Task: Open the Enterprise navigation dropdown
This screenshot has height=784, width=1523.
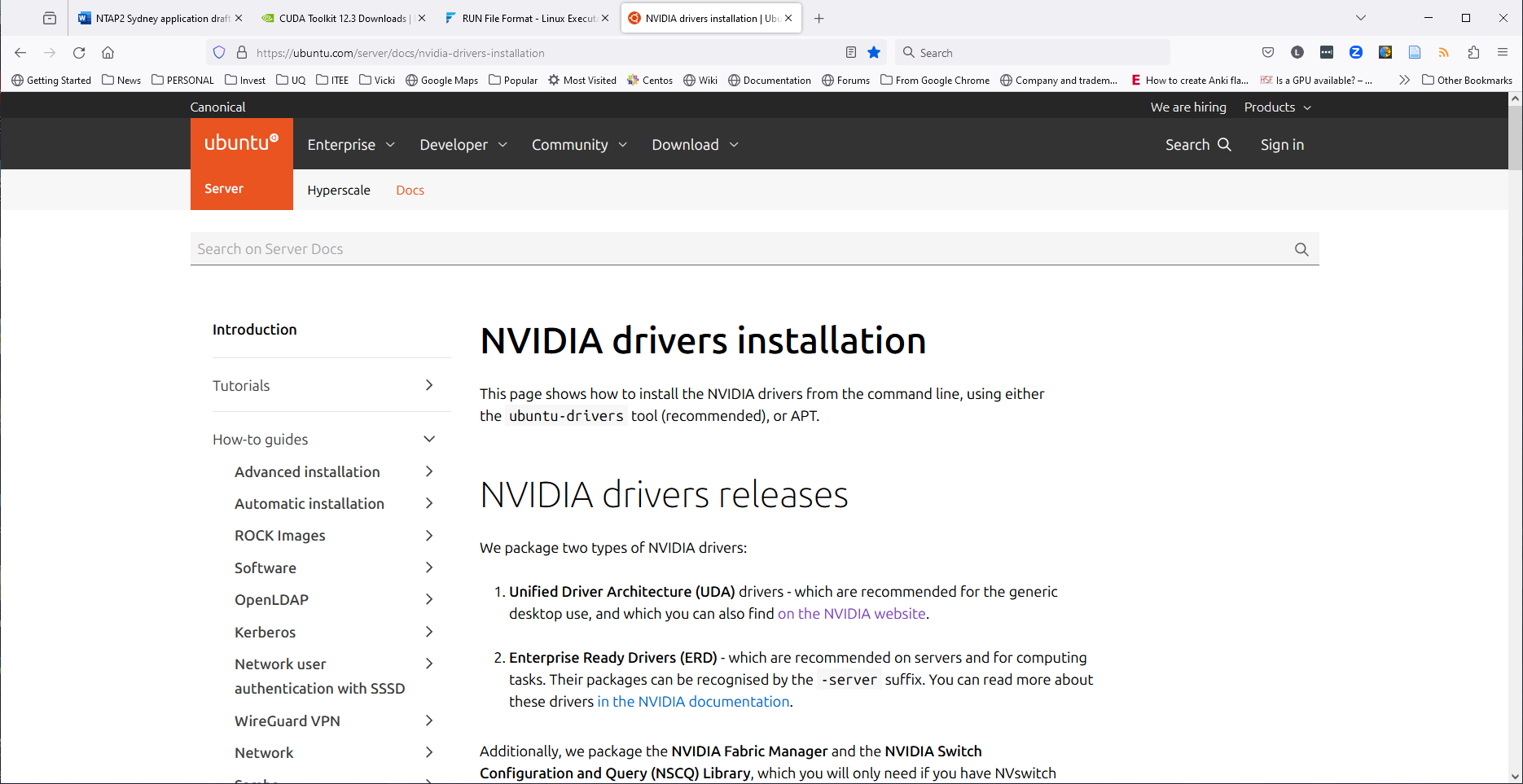Action: pos(351,144)
